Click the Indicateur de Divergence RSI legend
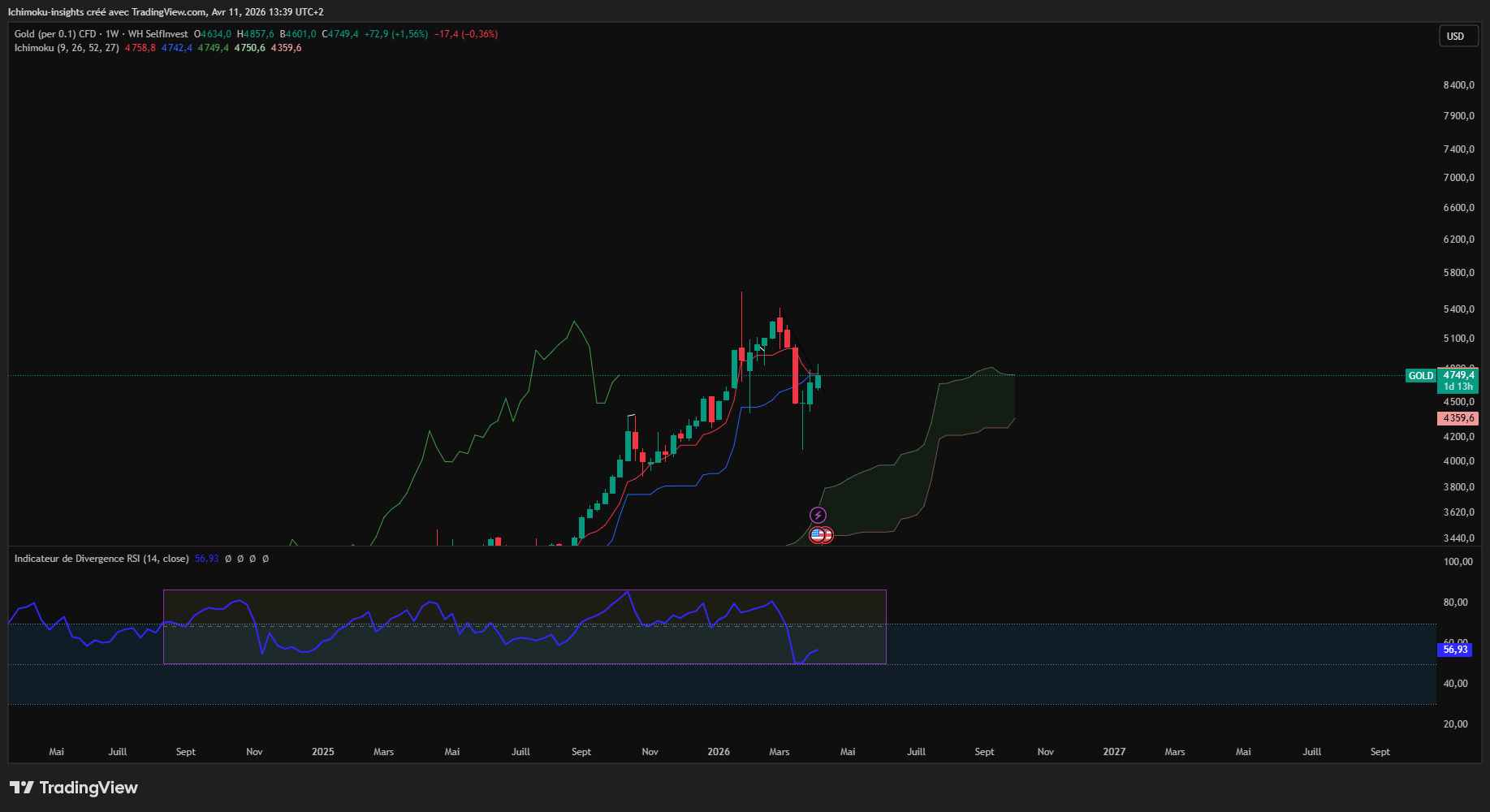 (x=101, y=559)
